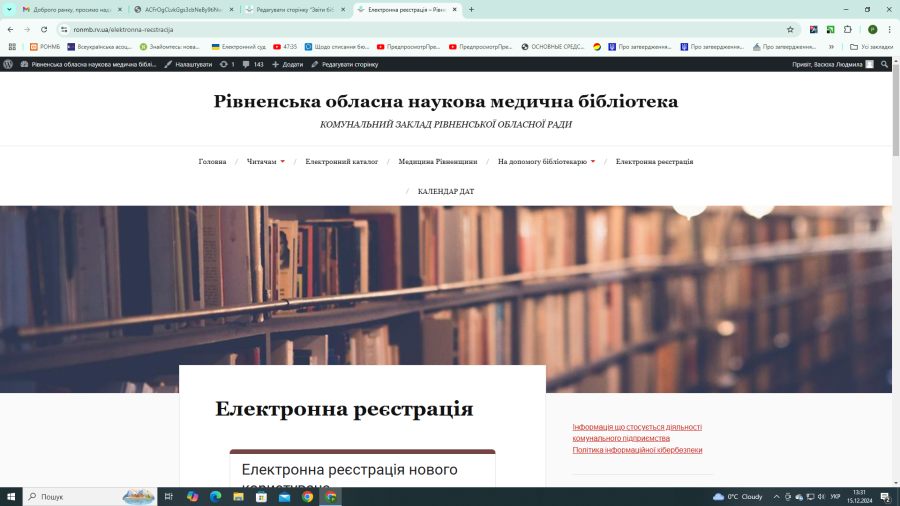Open the browser extensions puzzle icon
This screenshot has height=506, width=900.
pos(848,29)
